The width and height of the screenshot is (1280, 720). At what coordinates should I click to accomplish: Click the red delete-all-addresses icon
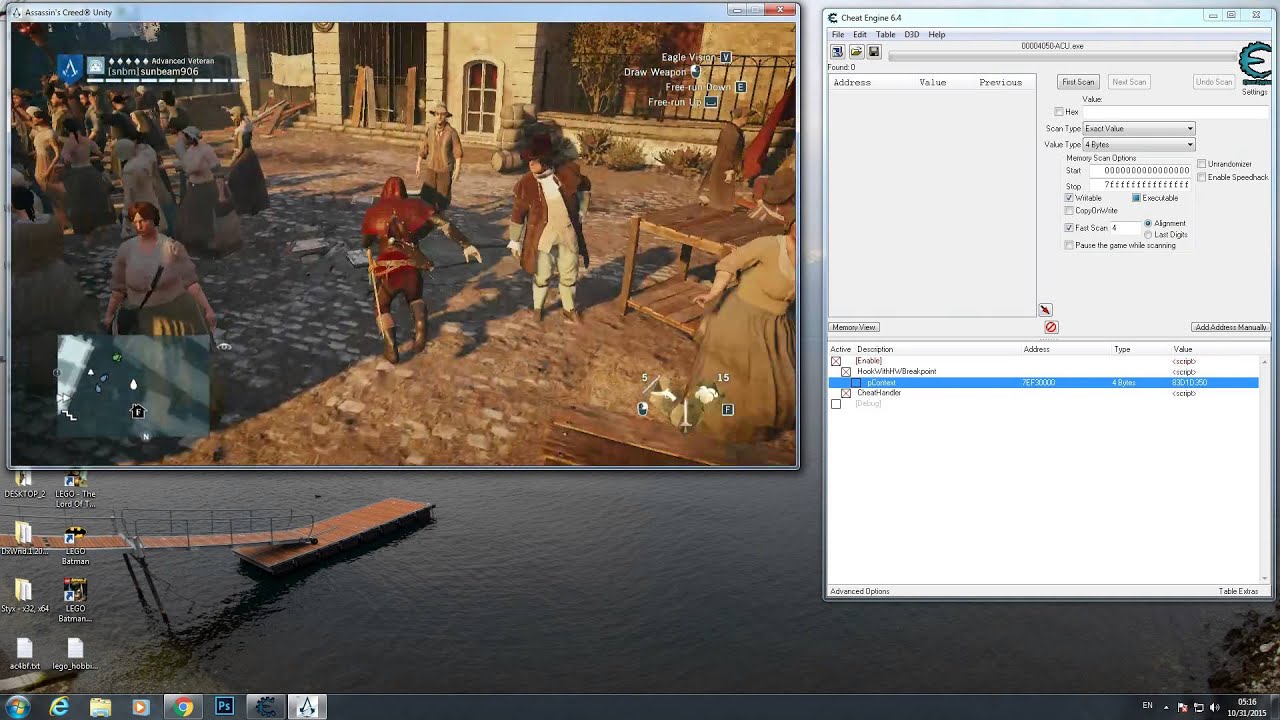(1051, 327)
